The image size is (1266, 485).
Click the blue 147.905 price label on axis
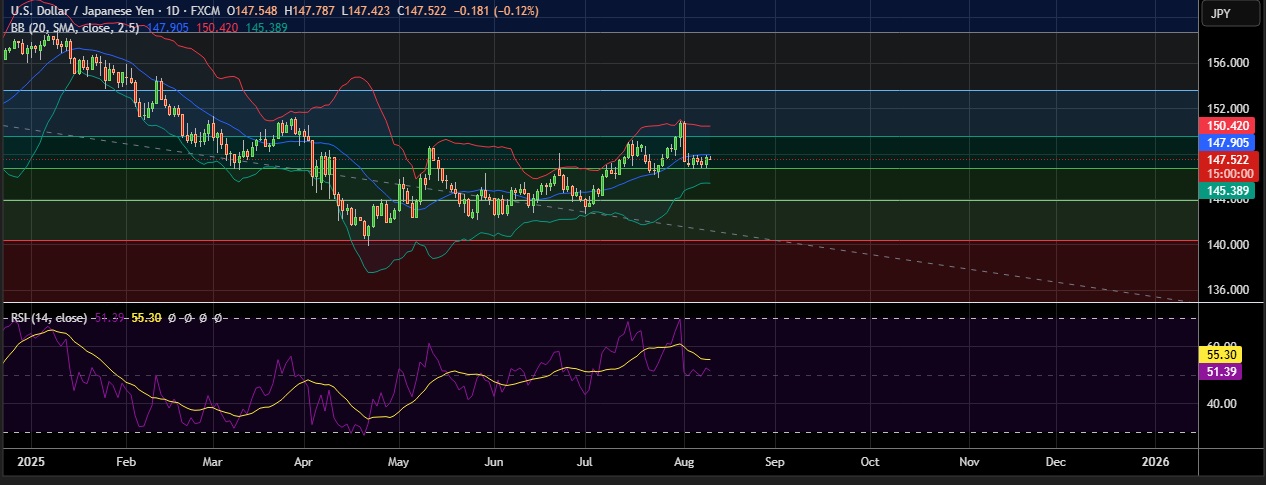1229,143
